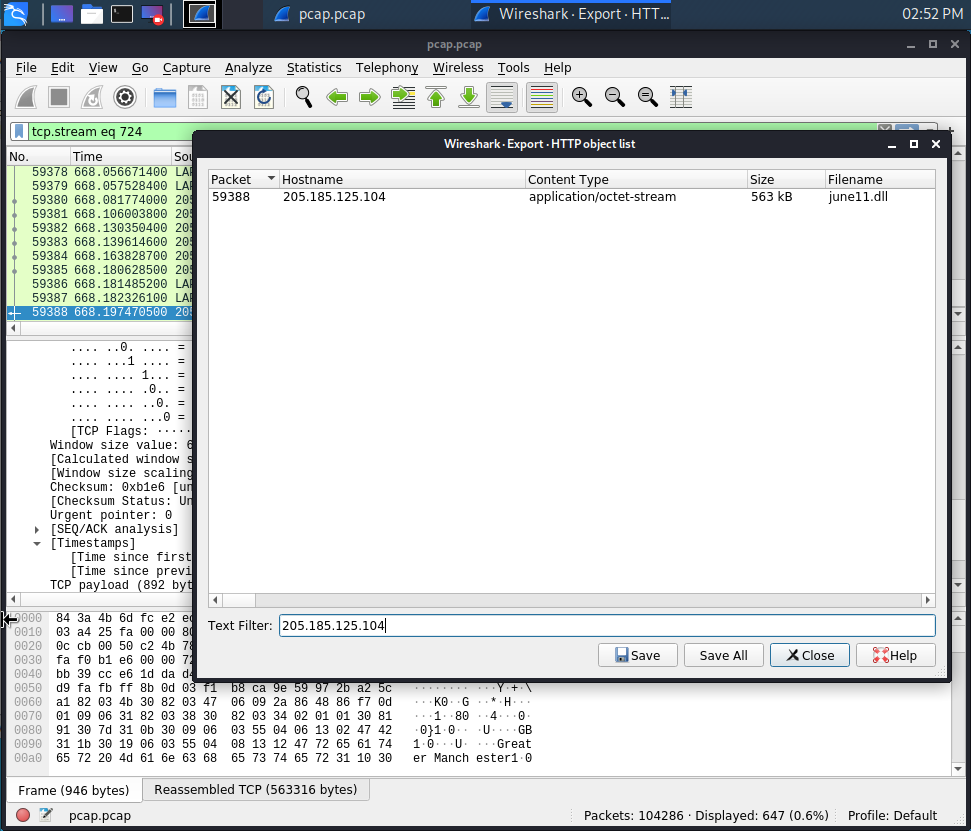The image size is (971, 831).
Task: Click Time column header in packet list
Action: 120,156
